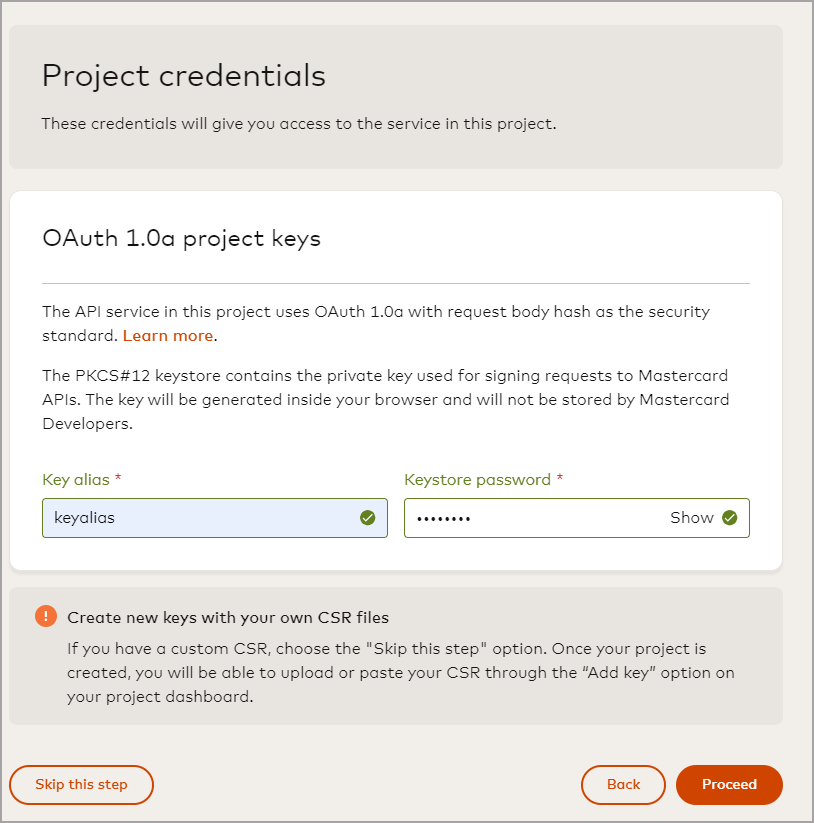Click the OAuth 1.0a project keys heading
Image resolution: width=814 pixels, height=823 pixels.
click(x=181, y=239)
